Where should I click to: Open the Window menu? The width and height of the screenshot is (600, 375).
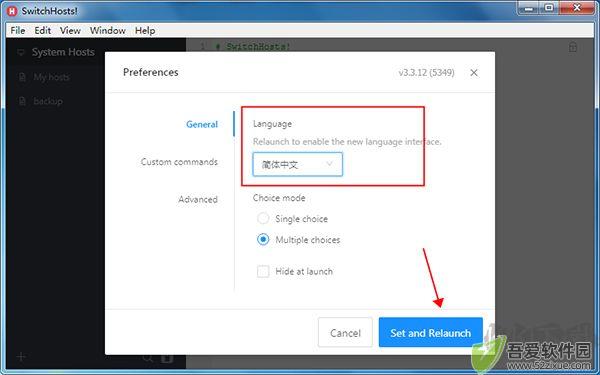(x=108, y=31)
